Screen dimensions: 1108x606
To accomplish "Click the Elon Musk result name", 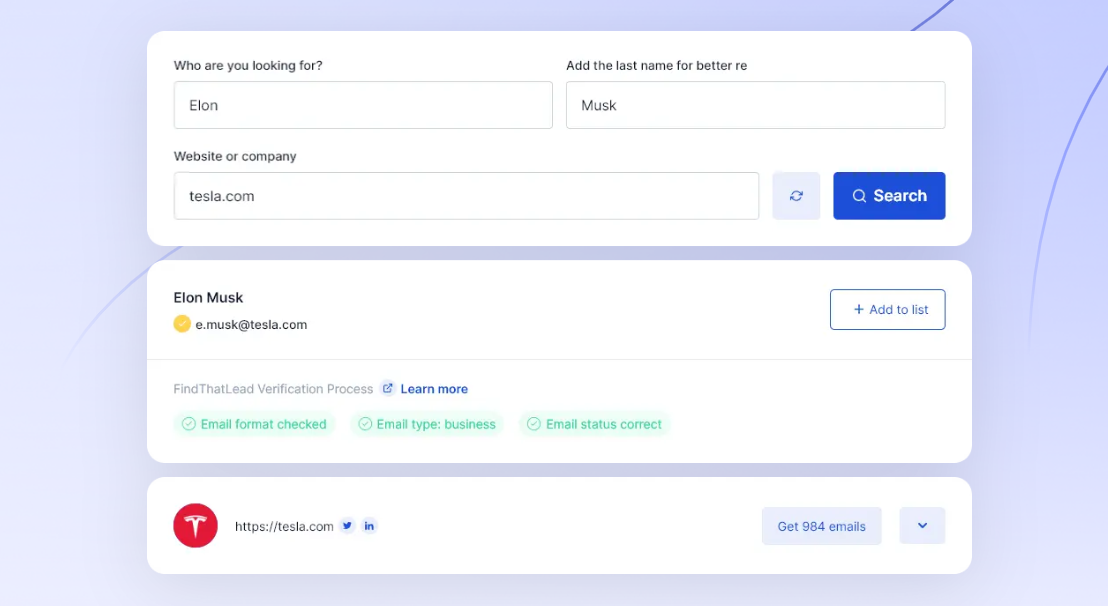I will click(x=208, y=297).
